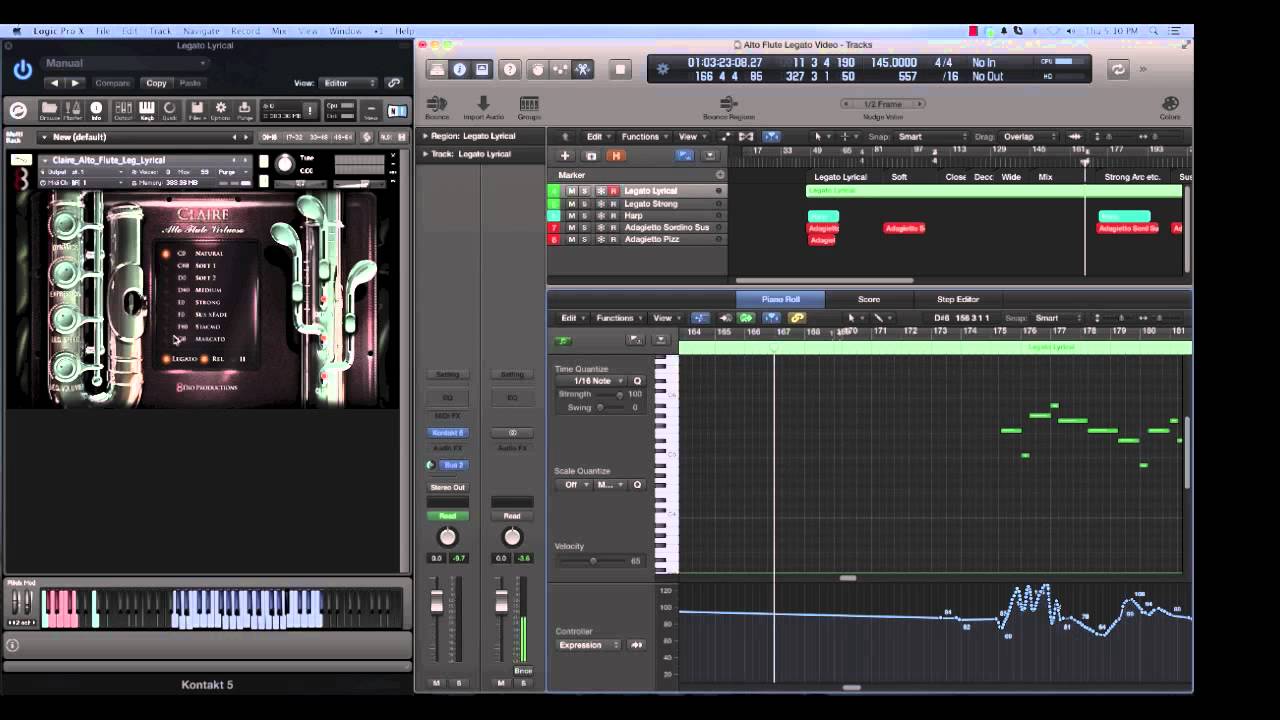Open the 1/16 Note quantize dropdown
Viewport: 1280px width, 720px height.
pyautogui.click(x=592, y=381)
